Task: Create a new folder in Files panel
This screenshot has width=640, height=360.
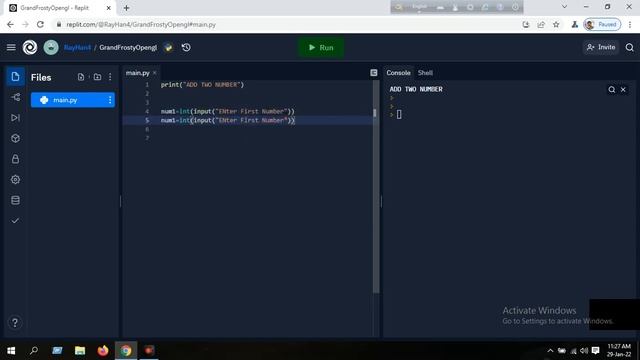Action: [x=97, y=77]
